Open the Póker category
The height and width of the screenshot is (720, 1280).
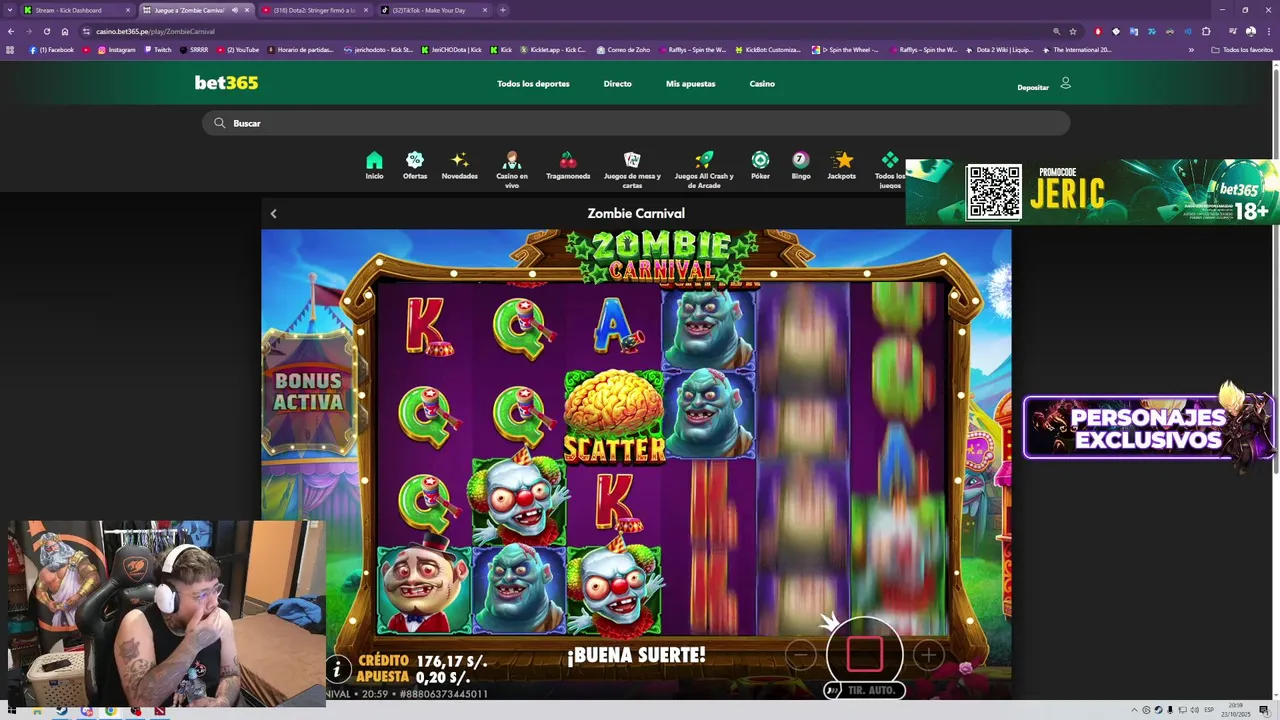[x=760, y=166]
